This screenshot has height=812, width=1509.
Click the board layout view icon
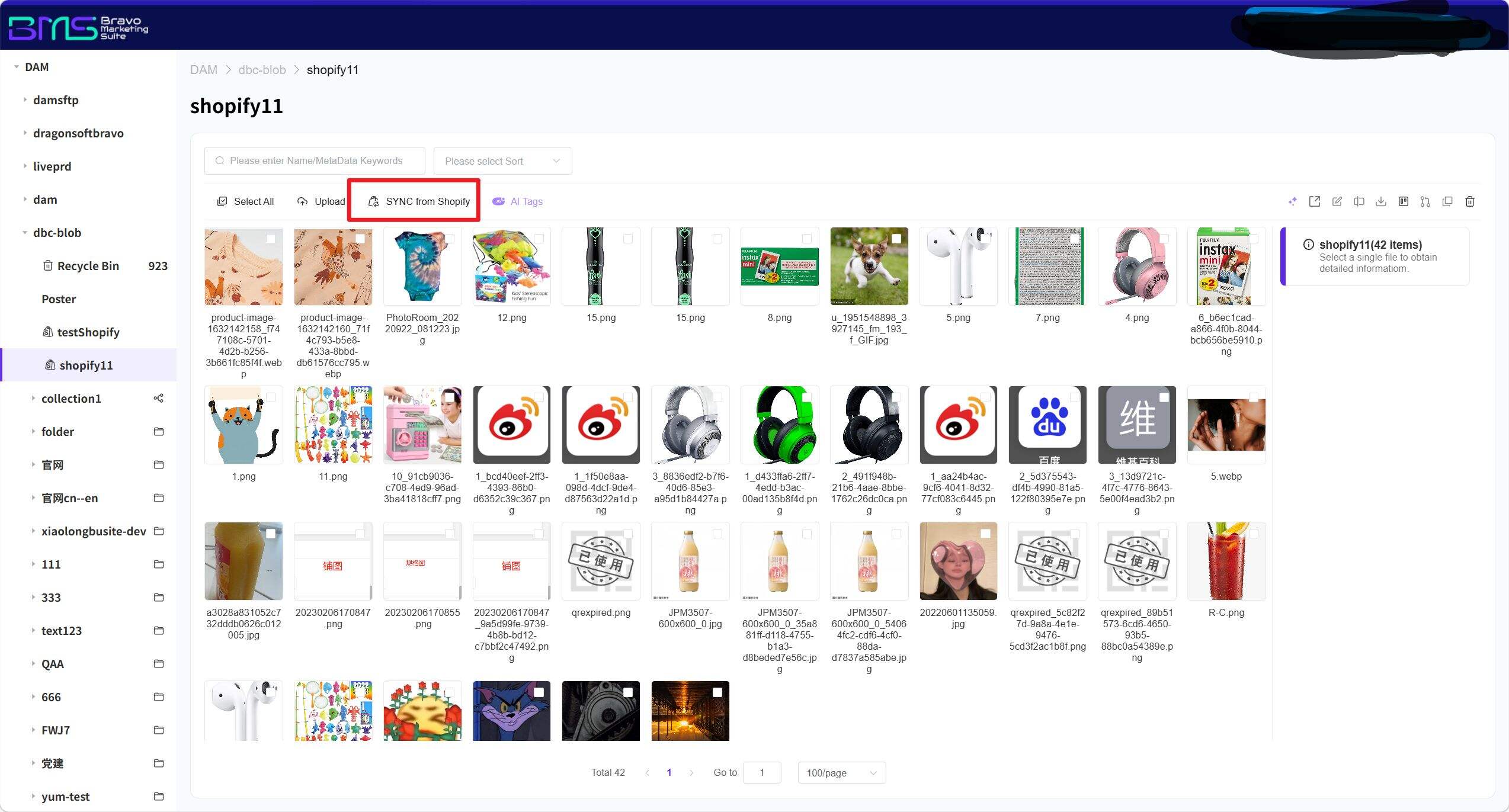tap(1403, 201)
